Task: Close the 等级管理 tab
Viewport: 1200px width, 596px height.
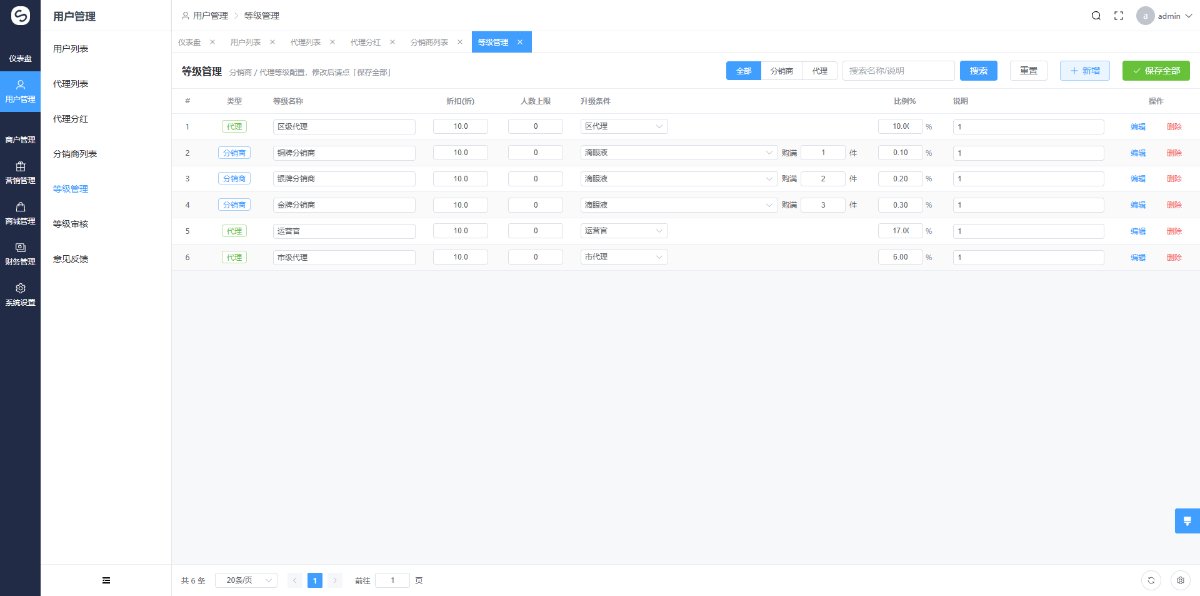Action: tap(520, 42)
